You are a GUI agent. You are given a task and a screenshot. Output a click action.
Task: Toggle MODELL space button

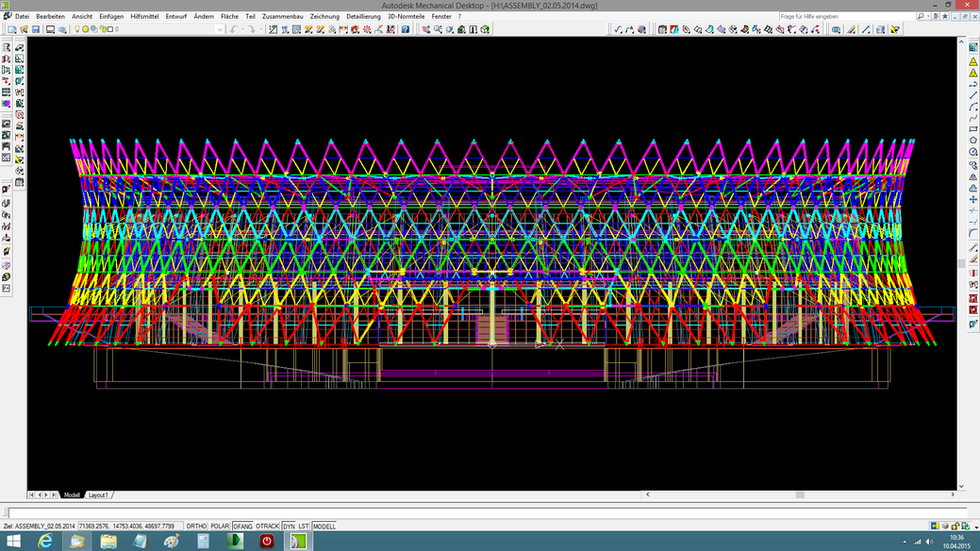324,526
